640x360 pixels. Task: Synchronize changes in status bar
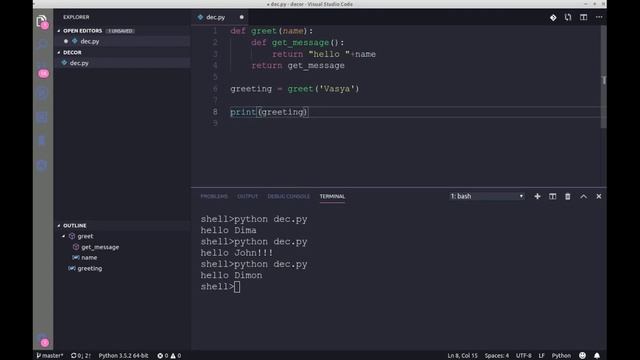[x=80, y=356]
